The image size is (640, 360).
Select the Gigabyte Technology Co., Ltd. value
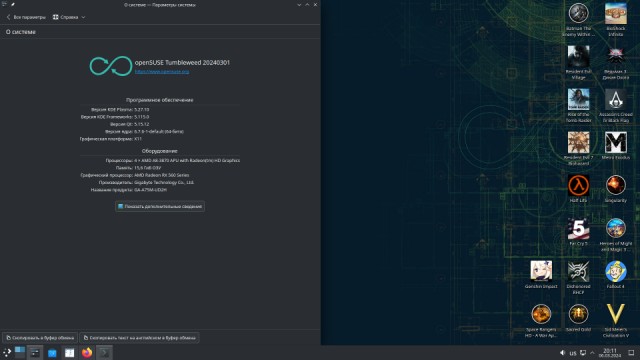coord(164,182)
